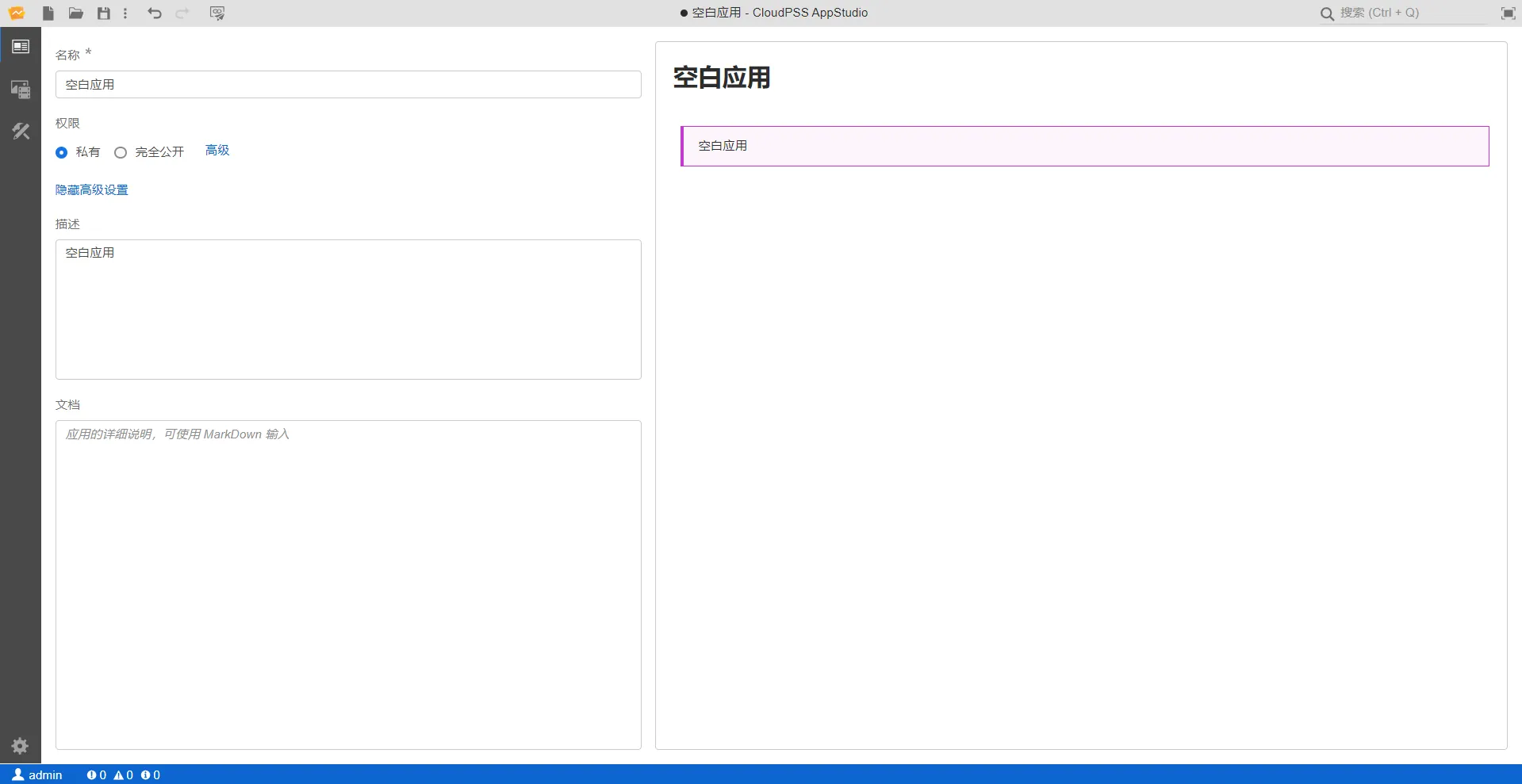Focus the search box (Ctrl + Q)
This screenshot has width=1522, height=784.
coord(1412,13)
